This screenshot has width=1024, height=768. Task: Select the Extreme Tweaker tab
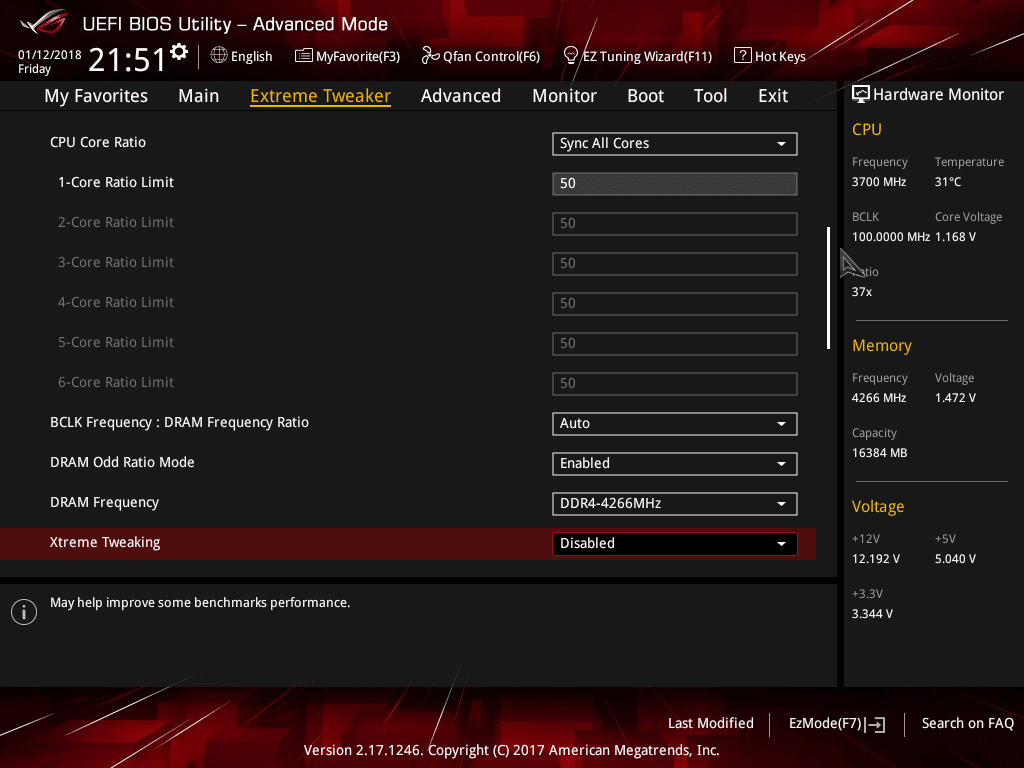tap(321, 96)
